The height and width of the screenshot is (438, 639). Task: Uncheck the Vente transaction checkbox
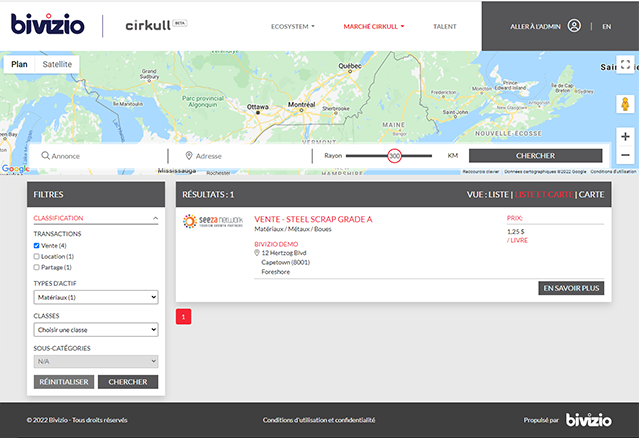[x=37, y=245]
